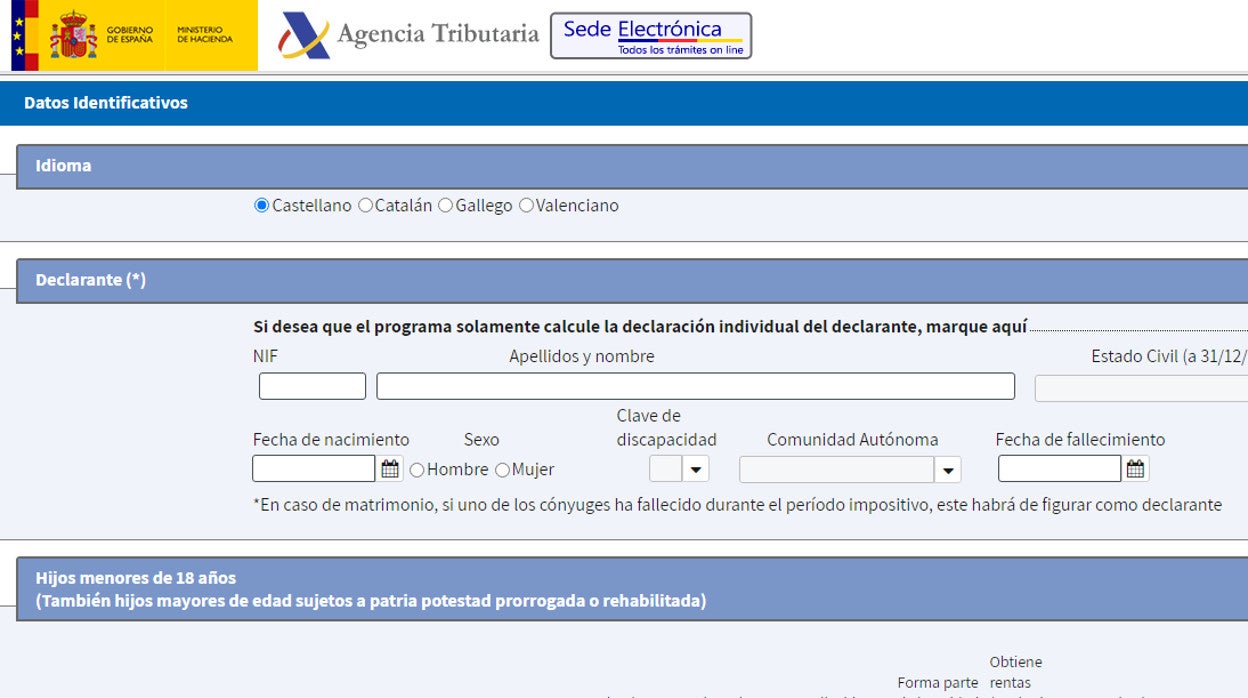Open the death date calendar picker
The height and width of the screenshot is (698, 1248).
(x=1135, y=469)
